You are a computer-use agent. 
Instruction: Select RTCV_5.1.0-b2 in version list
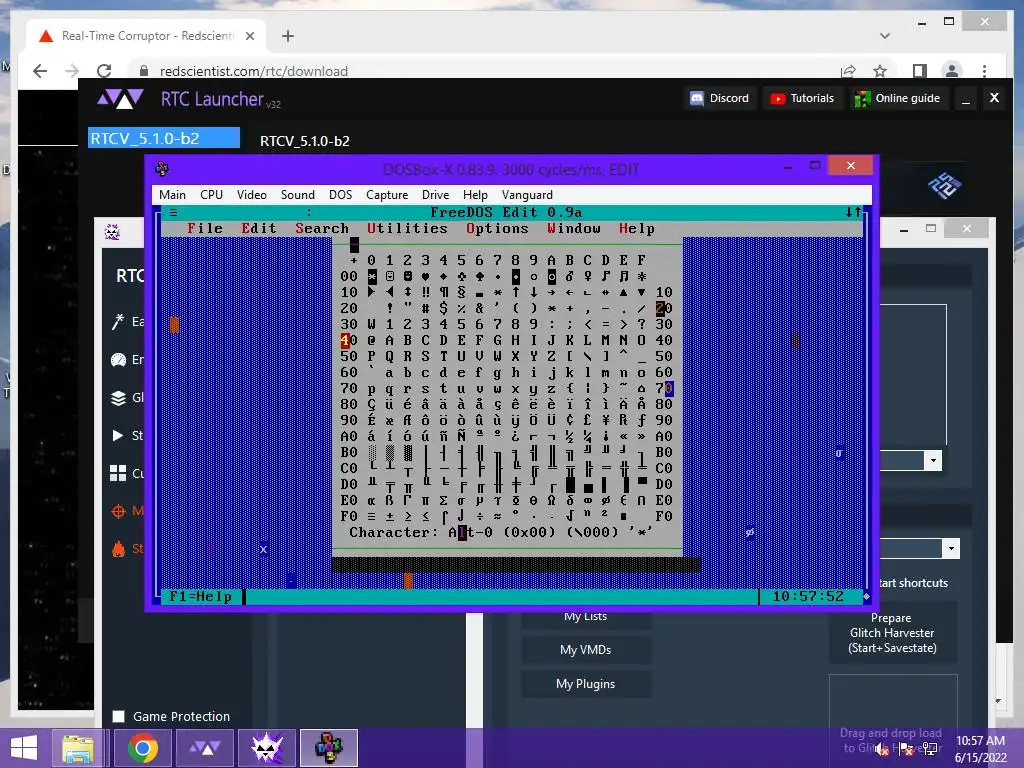click(x=164, y=138)
